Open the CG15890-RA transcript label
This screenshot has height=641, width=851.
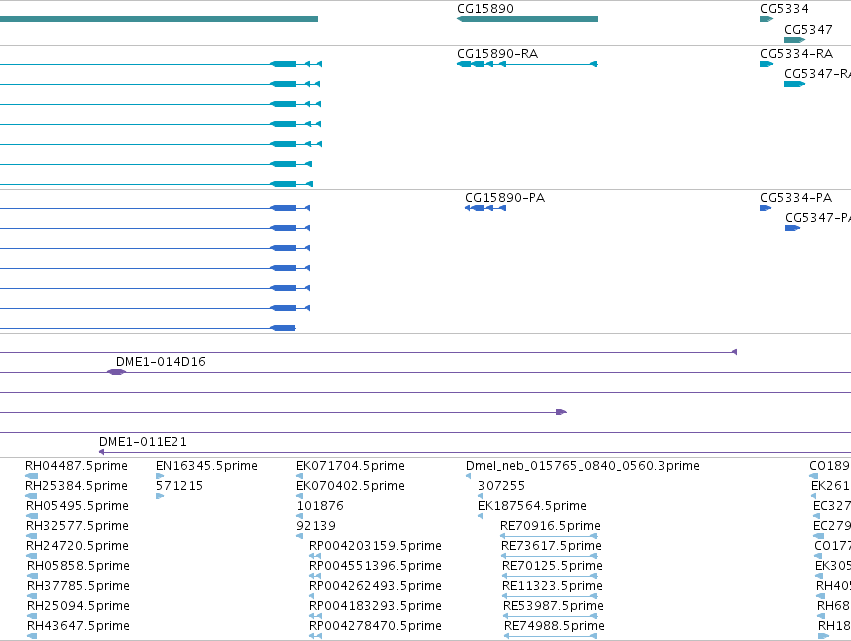click(x=497, y=54)
